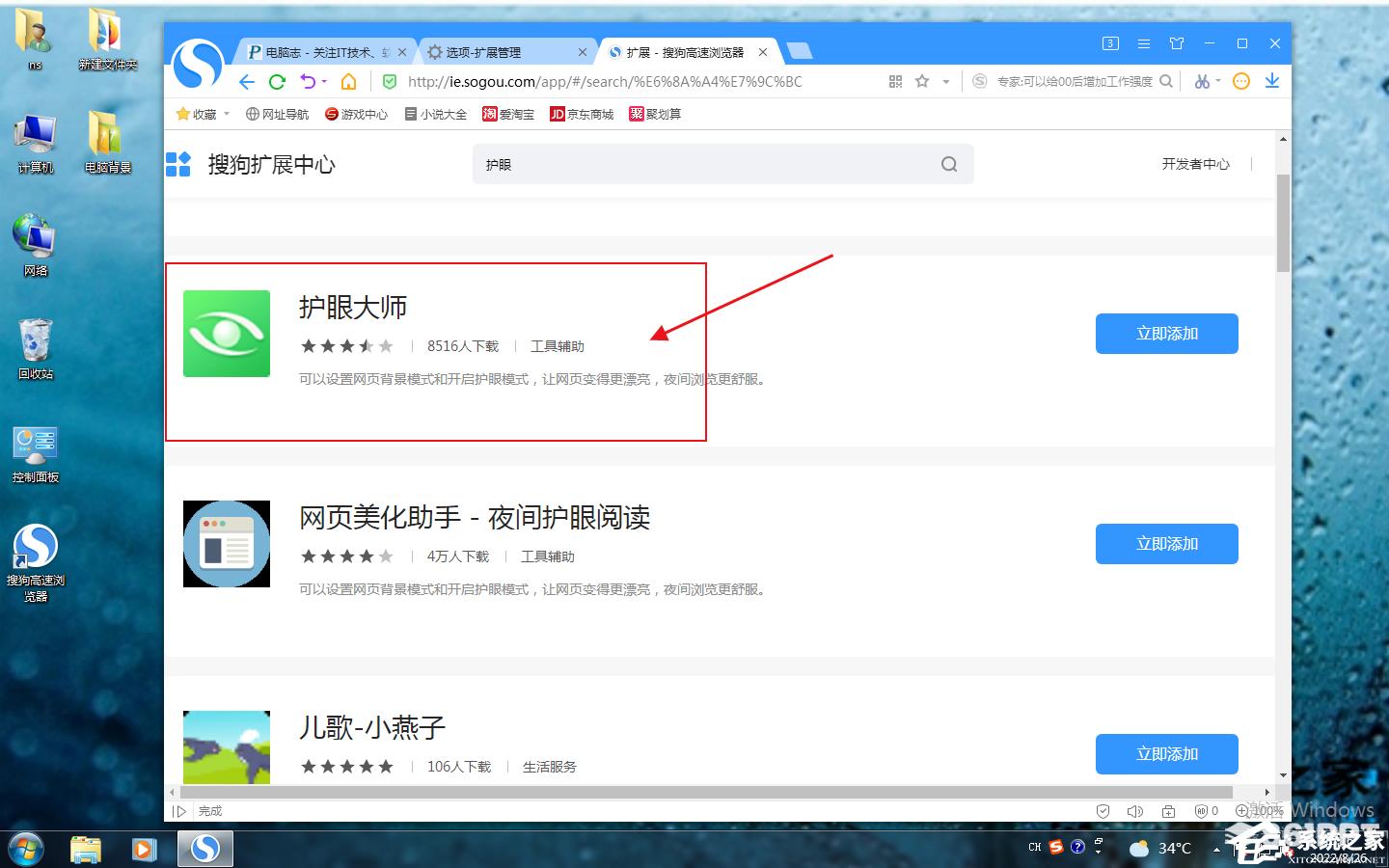This screenshot has height=868, width=1389.
Task: Open the 聚划算 bookmark
Action: pyautogui.click(x=655, y=114)
